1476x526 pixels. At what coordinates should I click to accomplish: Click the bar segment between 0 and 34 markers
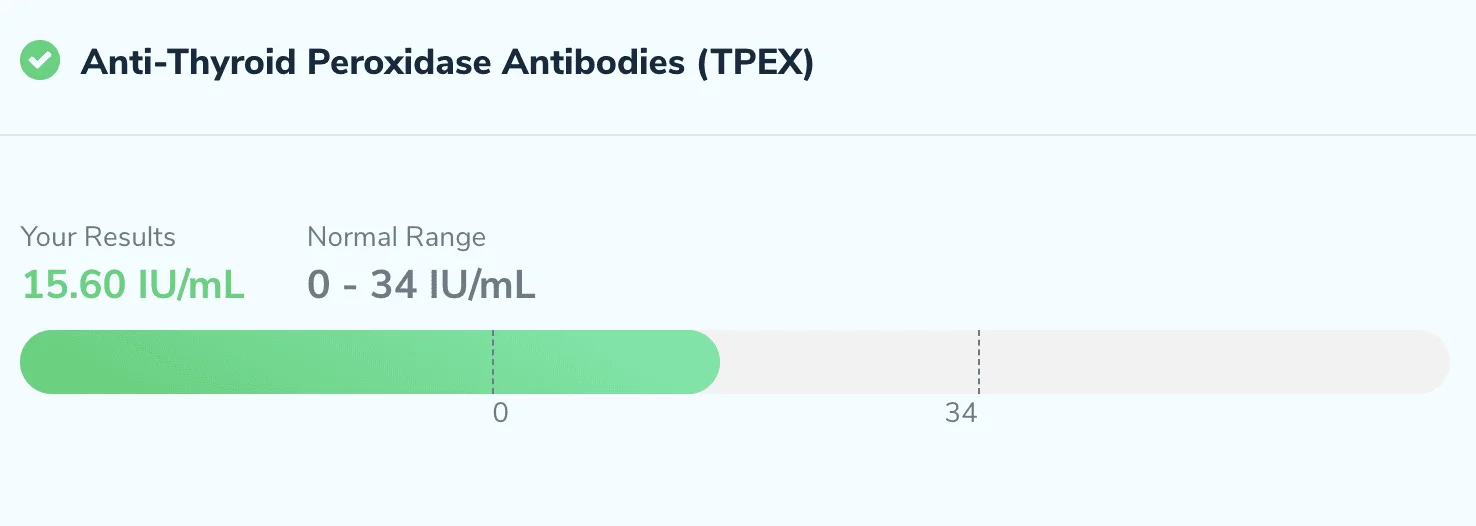pyautogui.click(x=736, y=362)
